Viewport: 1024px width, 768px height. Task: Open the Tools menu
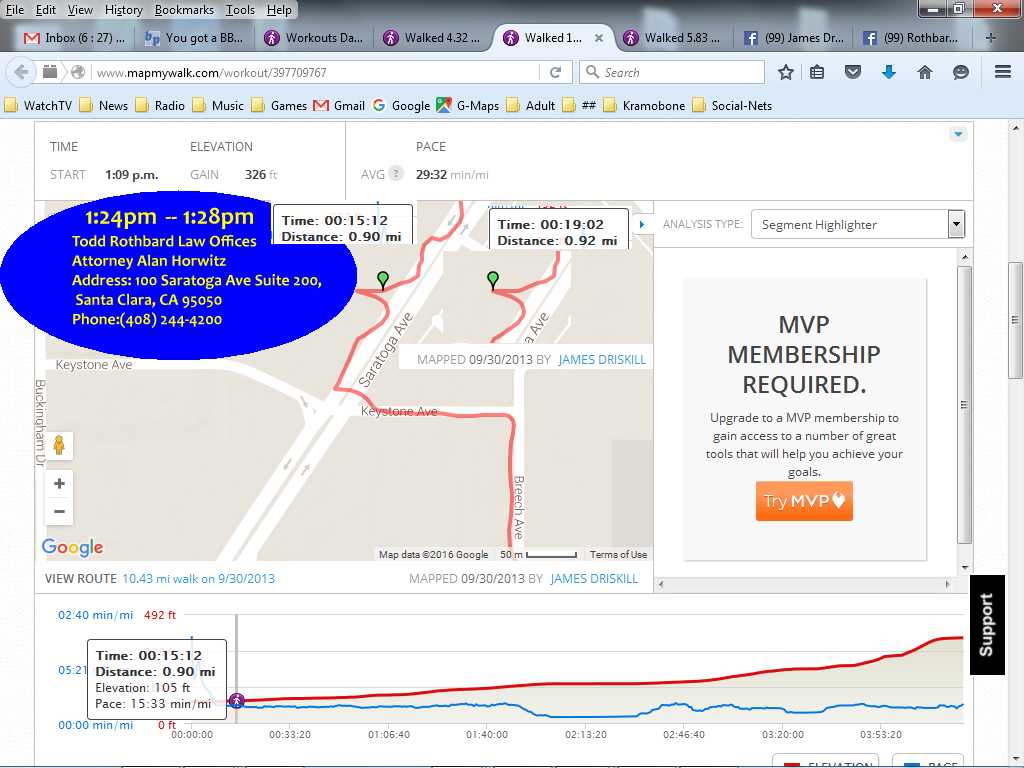click(240, 10)
